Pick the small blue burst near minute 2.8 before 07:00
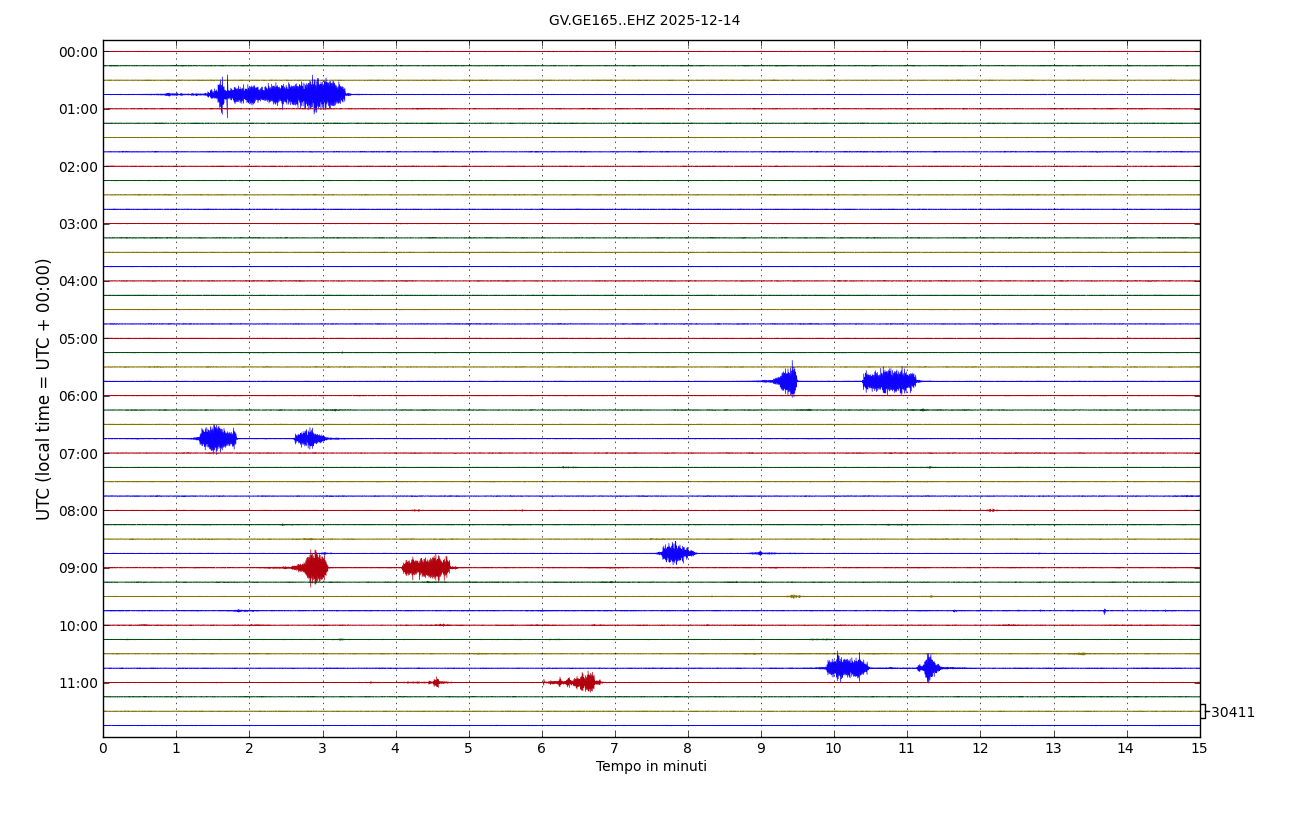This screenshot has width=1290, height=819. coord(310,438)
